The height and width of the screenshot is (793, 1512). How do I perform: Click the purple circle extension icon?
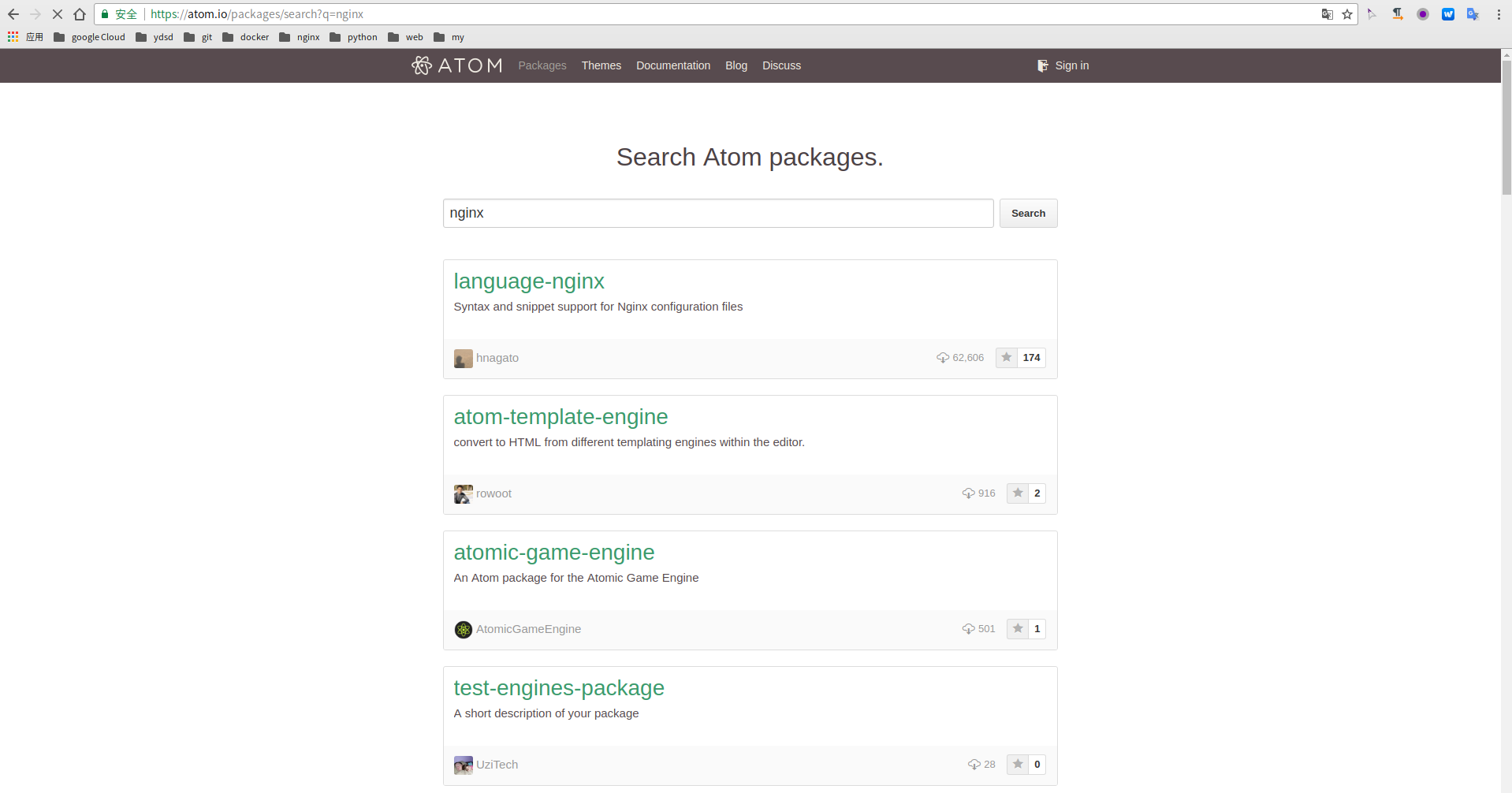point(1423,14)
